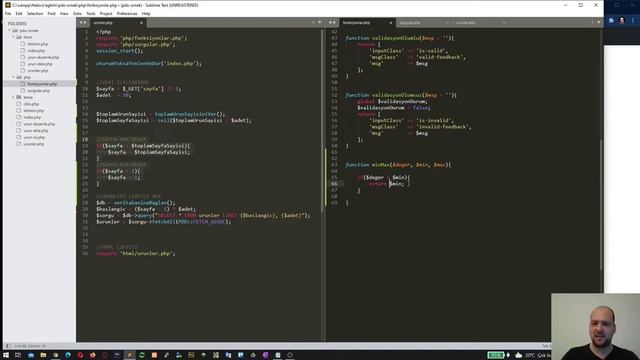Open Windows Start button

click(6, 355)
